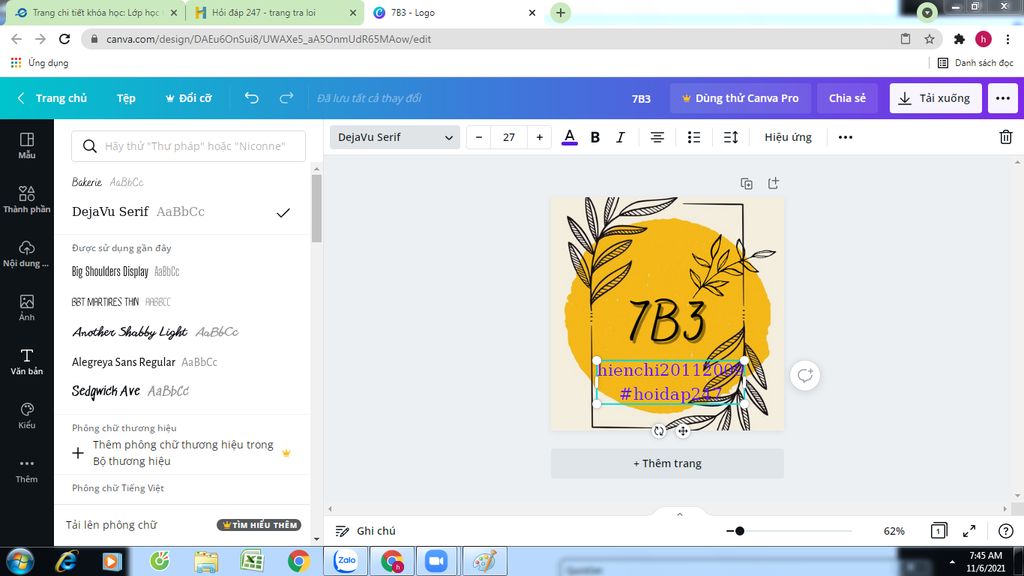Viewport: 1024px width, 576px height.
Task: Click the font size field showing 27
Action: 509,137
